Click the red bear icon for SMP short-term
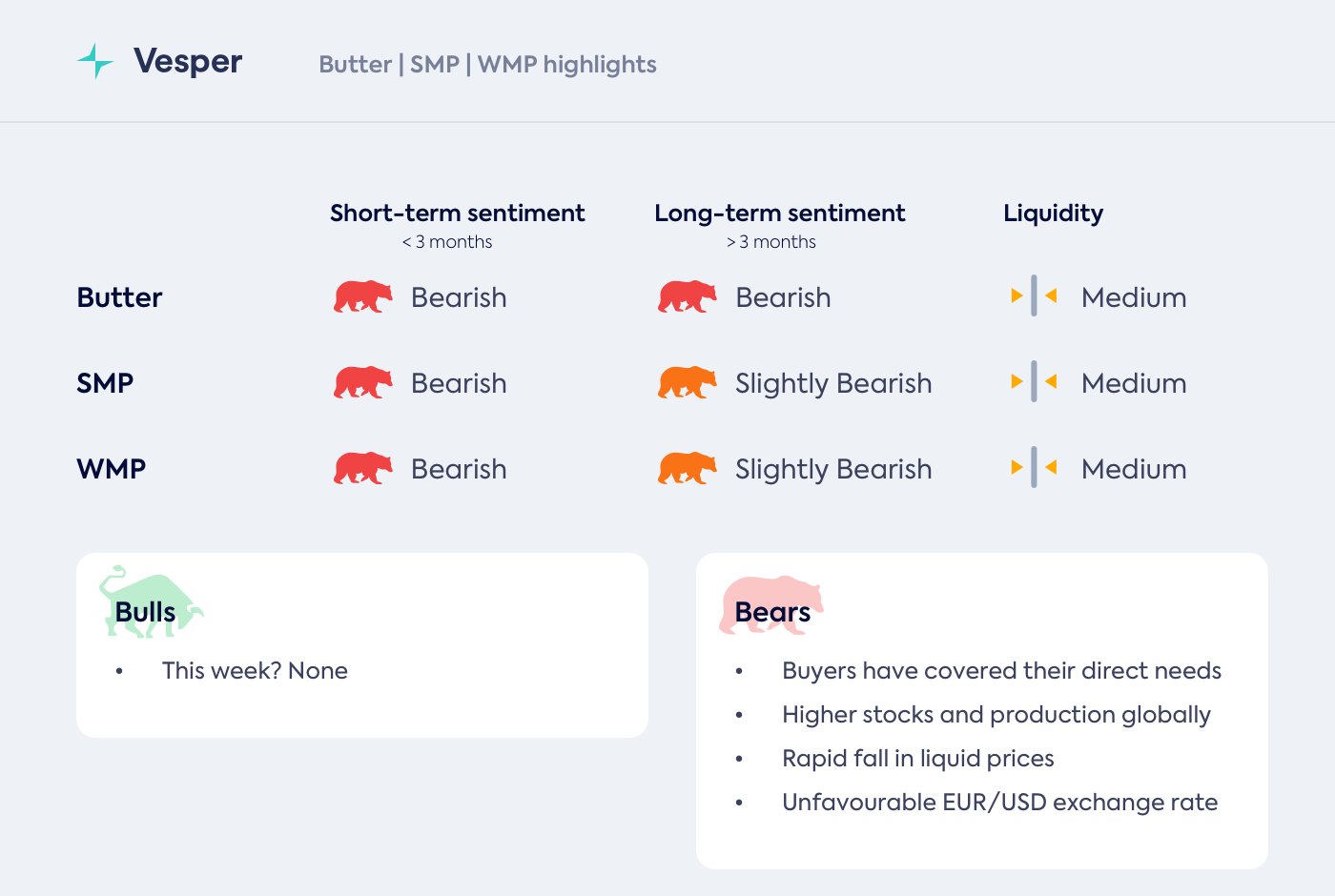This screenshot has height=896, width=1335. [362, 382]
